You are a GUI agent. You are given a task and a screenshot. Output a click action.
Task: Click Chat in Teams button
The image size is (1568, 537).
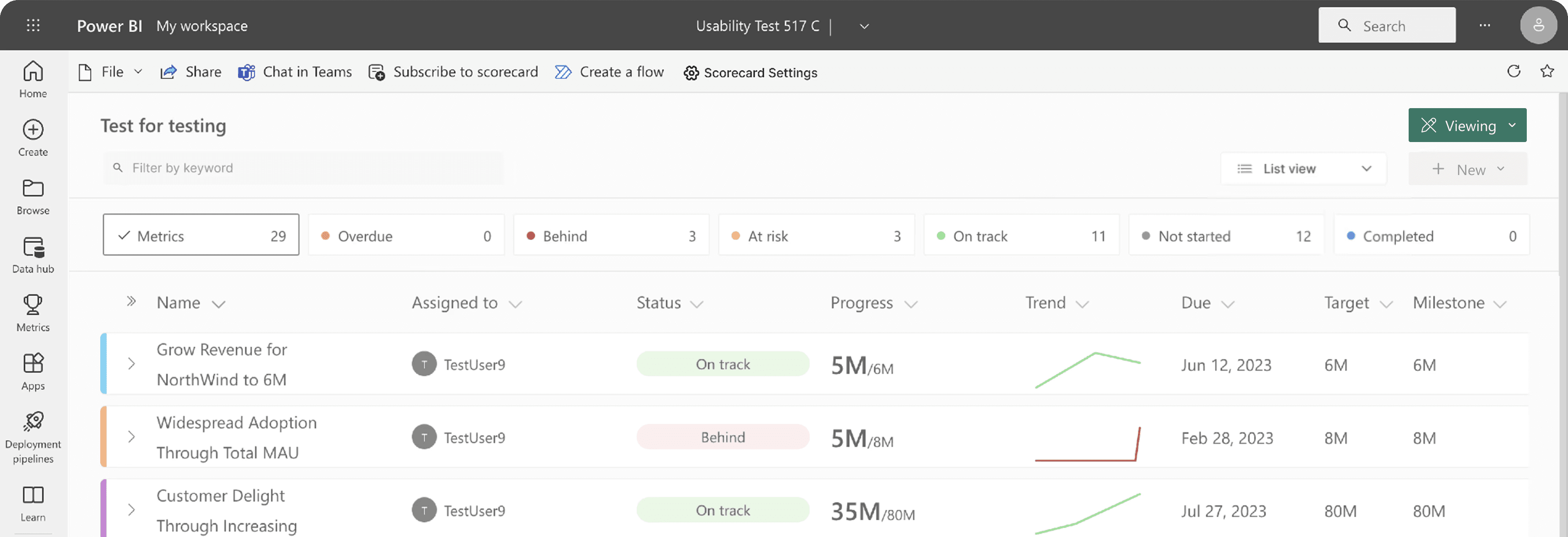tap(295, 72)
